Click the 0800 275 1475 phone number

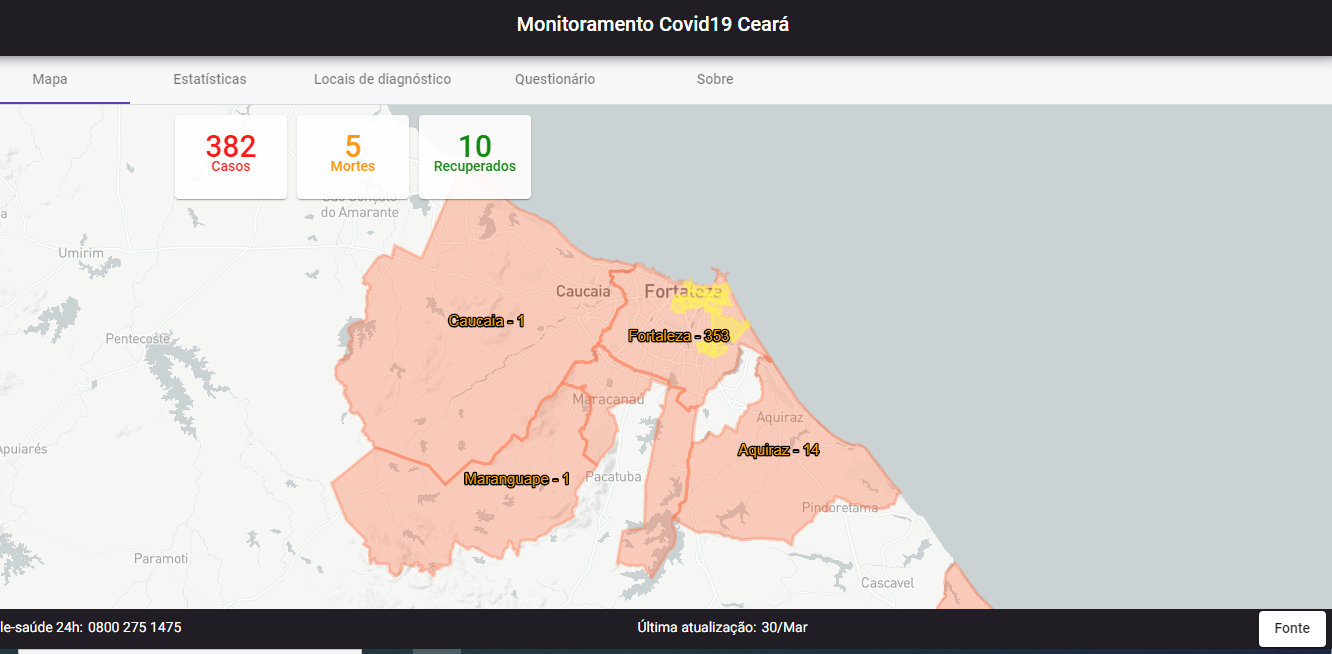coord(135,628)
